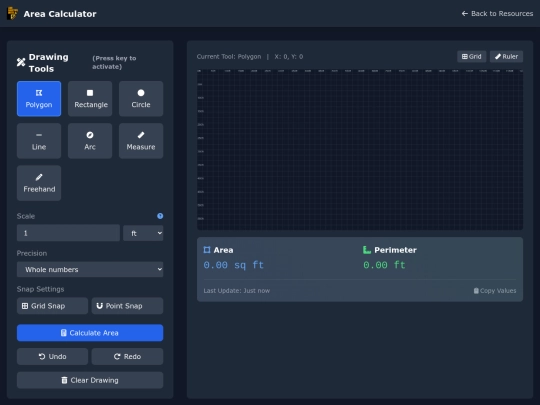This screenshot has width=540, height=405.
Task: Click the Perimeter ruler icon
Action: (x=367, y=250)
